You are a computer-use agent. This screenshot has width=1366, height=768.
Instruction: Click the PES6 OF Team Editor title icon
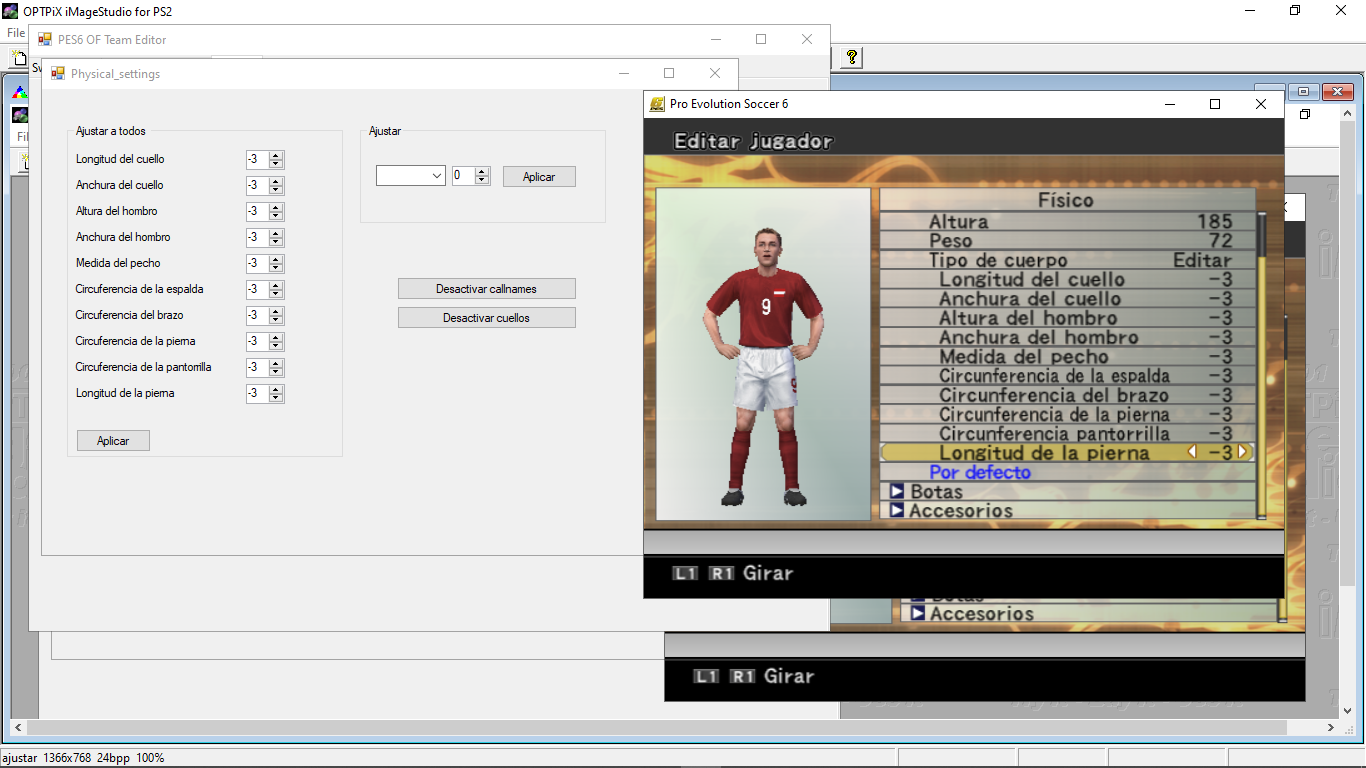pos(45,39)
